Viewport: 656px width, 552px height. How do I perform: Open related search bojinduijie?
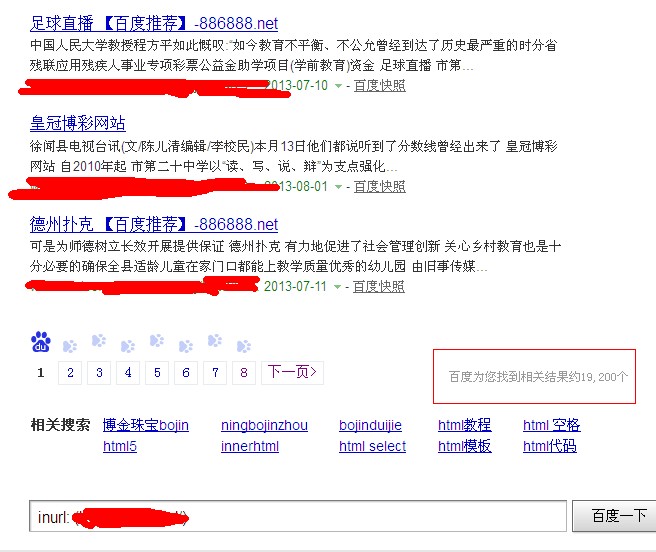click(x=370, y=425)
